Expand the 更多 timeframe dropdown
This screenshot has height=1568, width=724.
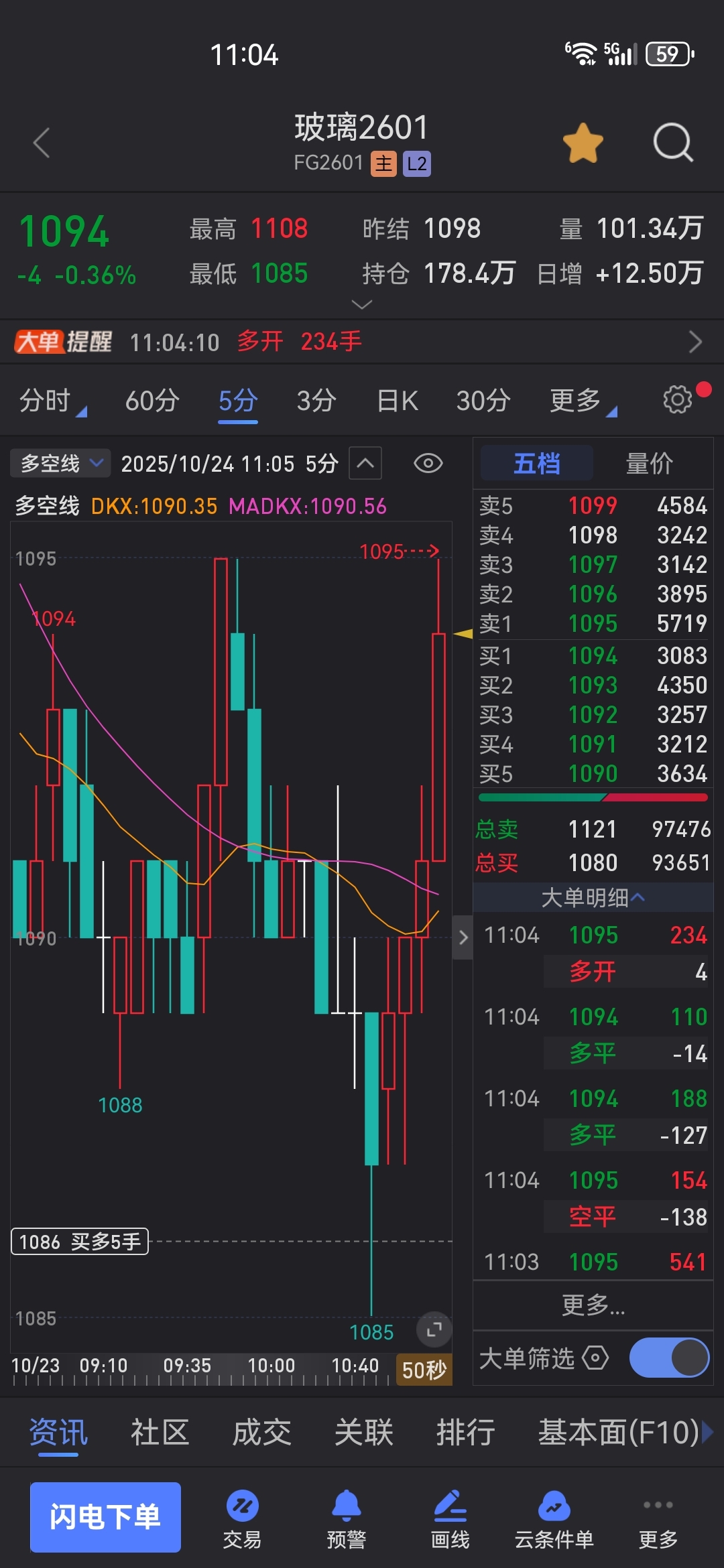pyautogui.click(x=582, y=401)
